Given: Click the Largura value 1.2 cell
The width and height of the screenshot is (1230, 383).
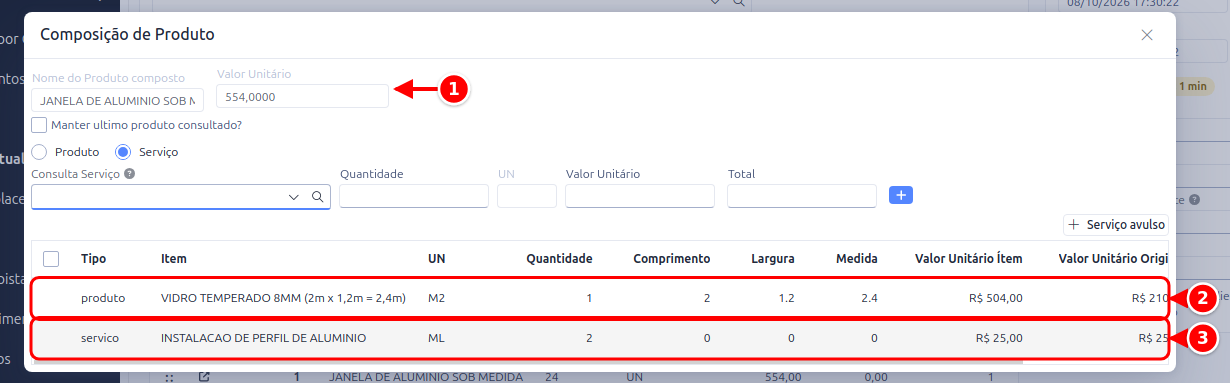Looking at the screenshot, I should 786,298.
